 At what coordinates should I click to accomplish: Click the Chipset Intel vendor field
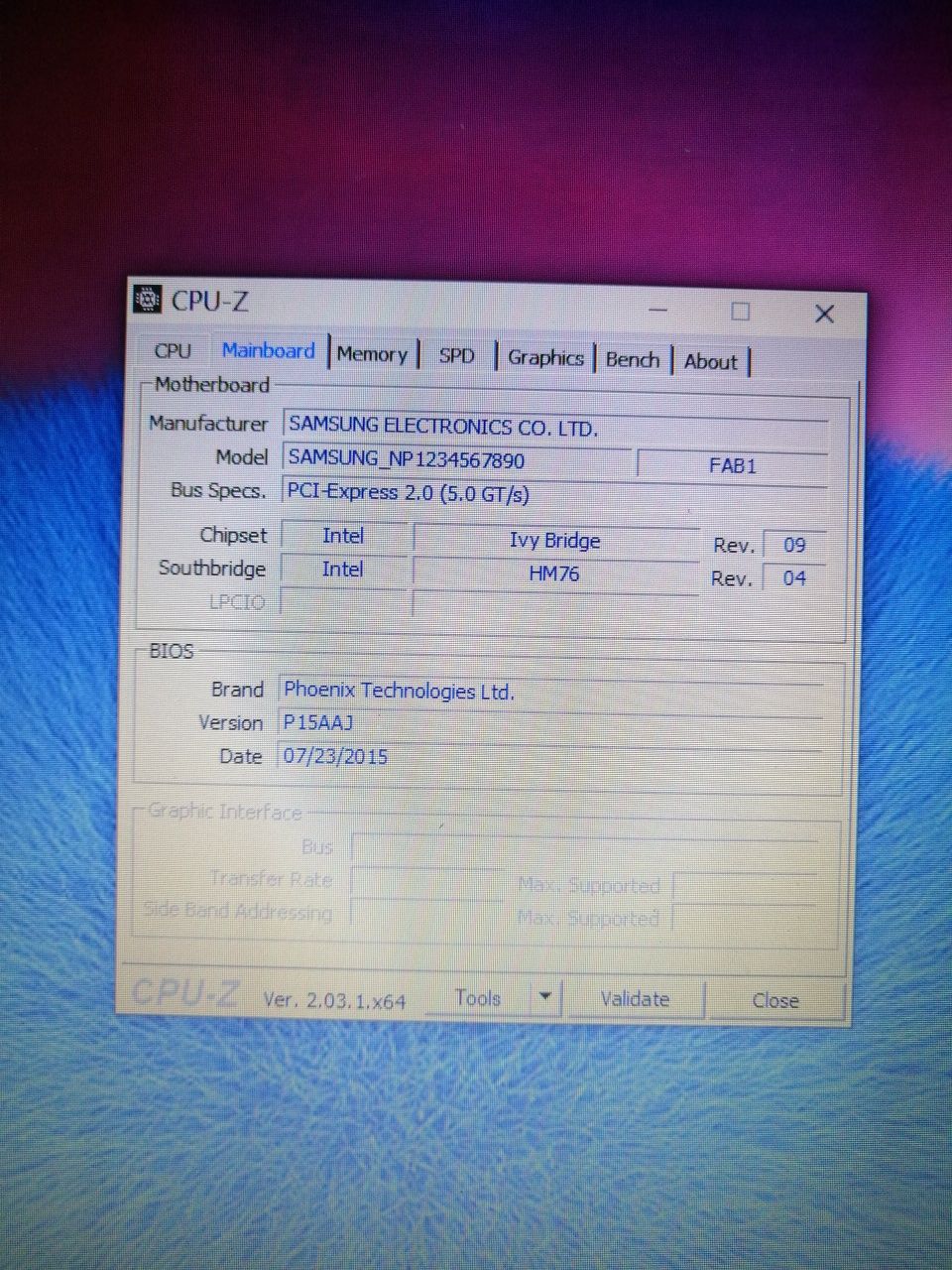pyautogui.click(x=343, y=536)
